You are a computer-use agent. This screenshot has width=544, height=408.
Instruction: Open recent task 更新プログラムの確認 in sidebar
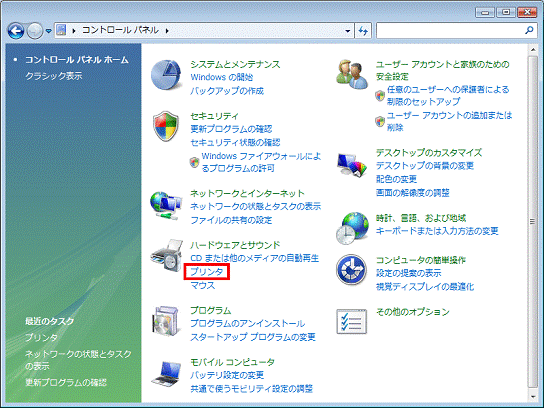coord(66,382)
